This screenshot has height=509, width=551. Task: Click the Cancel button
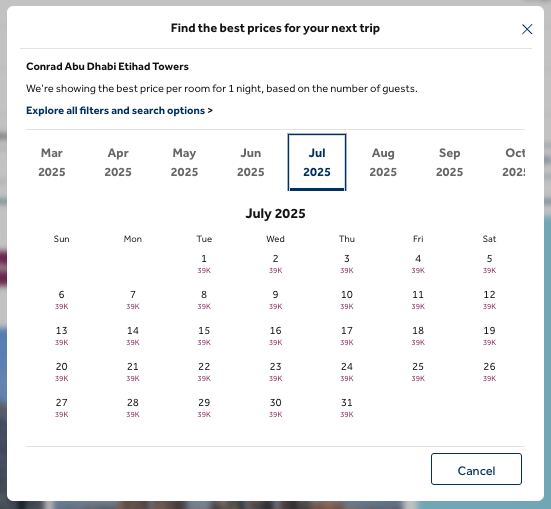(476, 469)
